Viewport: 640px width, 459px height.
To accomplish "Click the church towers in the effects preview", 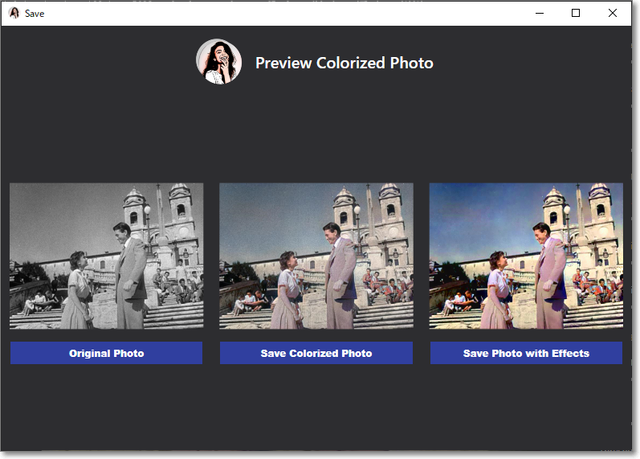I will 580,210.
